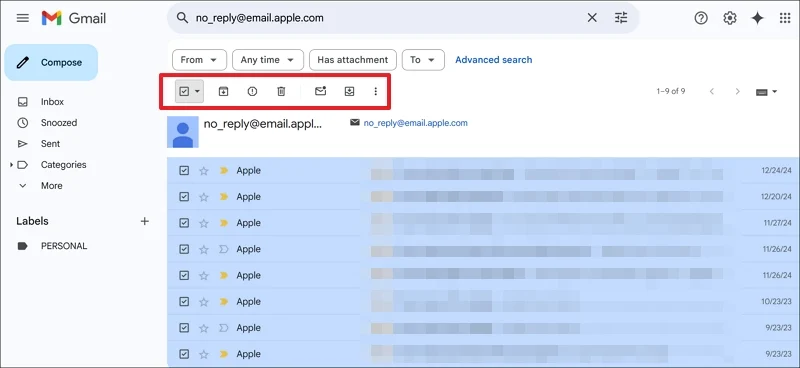Click the search input field
This screenshot has width=800, height=368.
coord(388,18)
